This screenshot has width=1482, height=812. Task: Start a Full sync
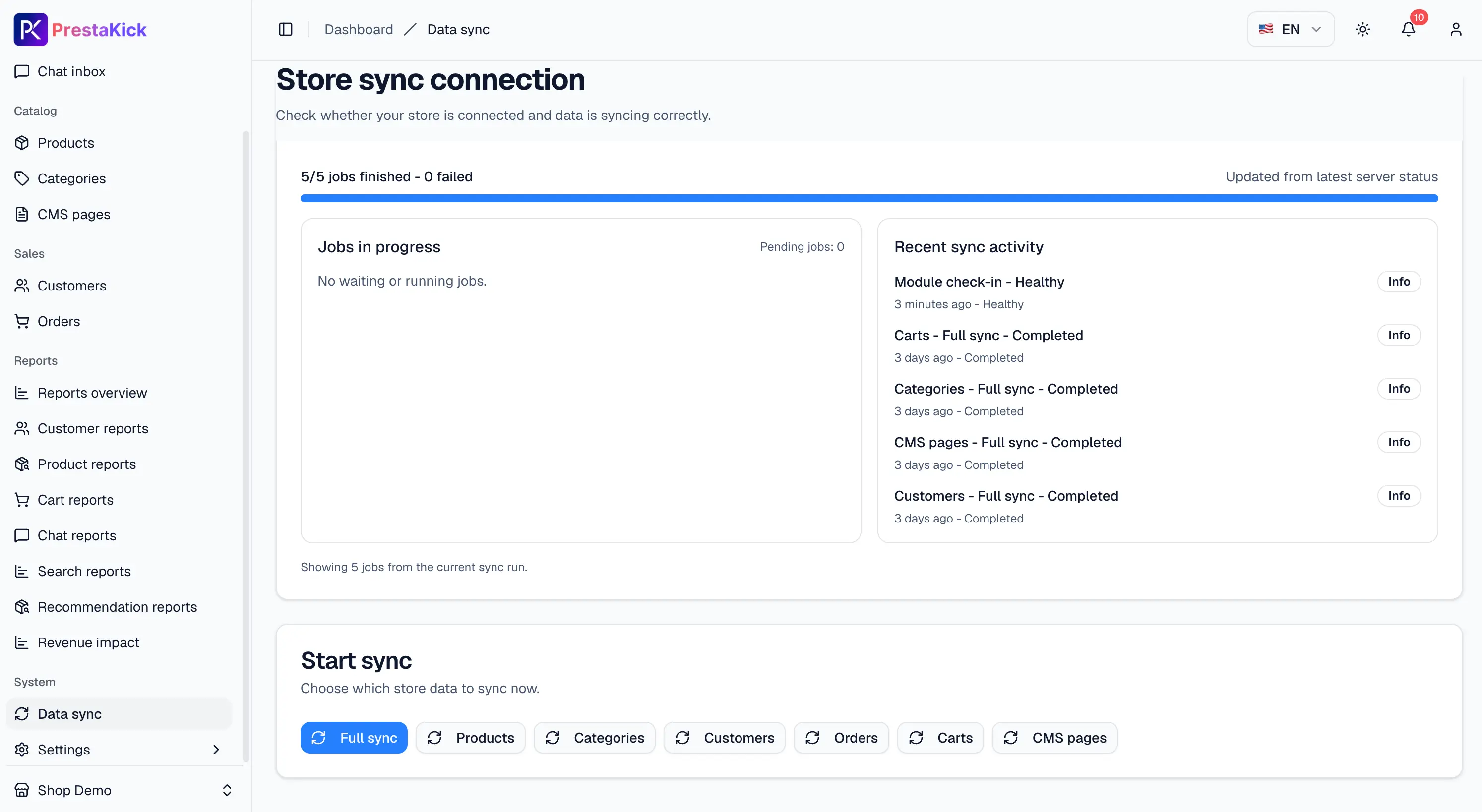pyautogui.click(x=354, y=737)
